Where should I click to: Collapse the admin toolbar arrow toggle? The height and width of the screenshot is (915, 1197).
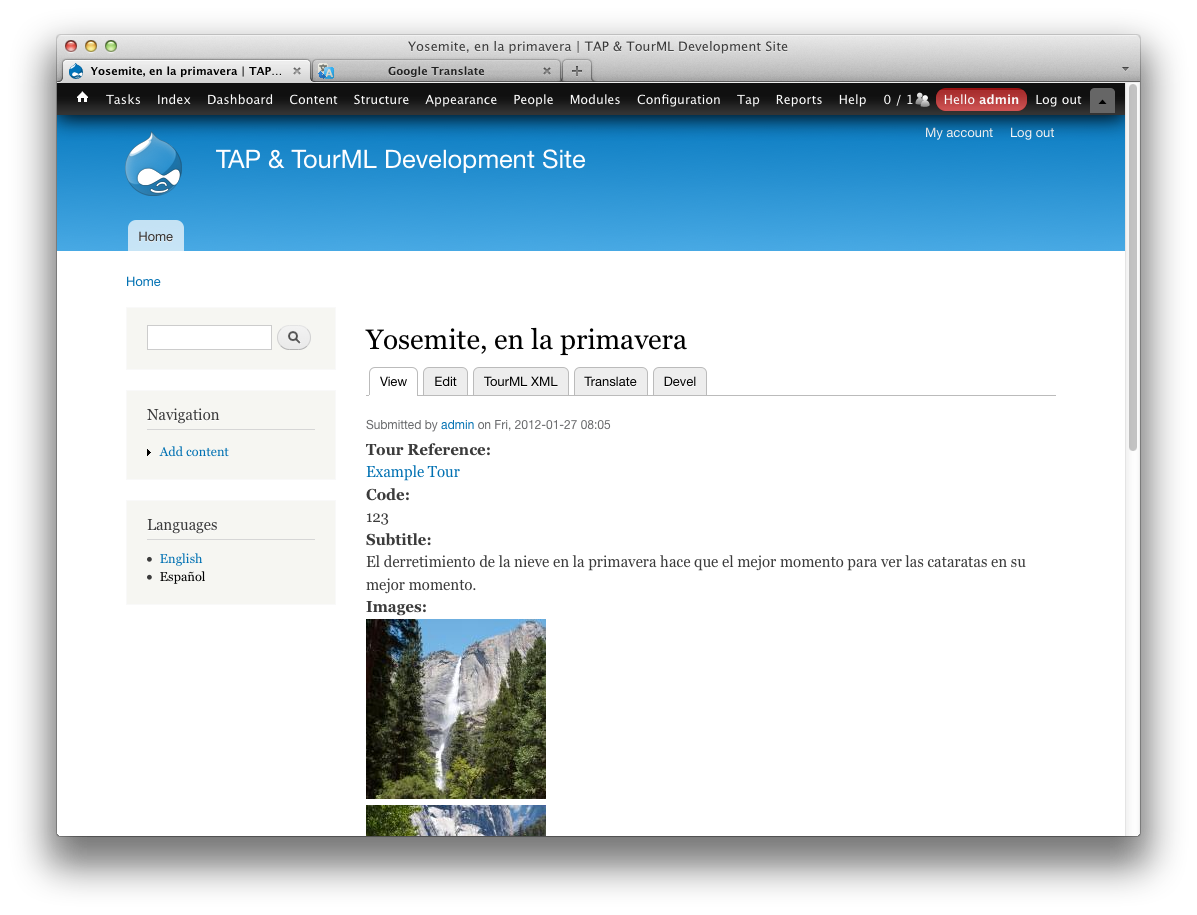point(1102,101)
